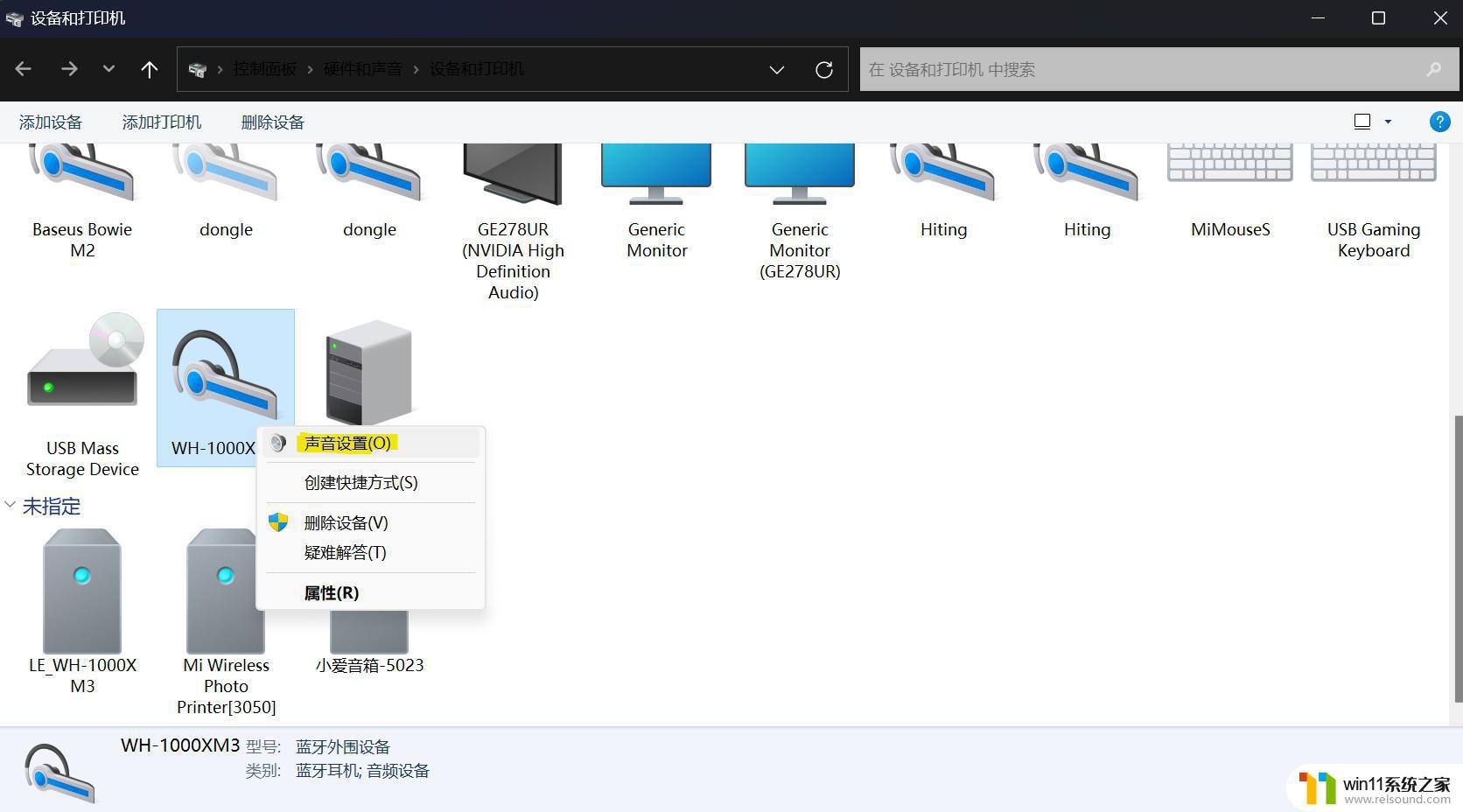Open the recent locations dropdown arrow
Image resolution: width=1463 pixels, height=812 pixels.
click(x=108, y=68)
